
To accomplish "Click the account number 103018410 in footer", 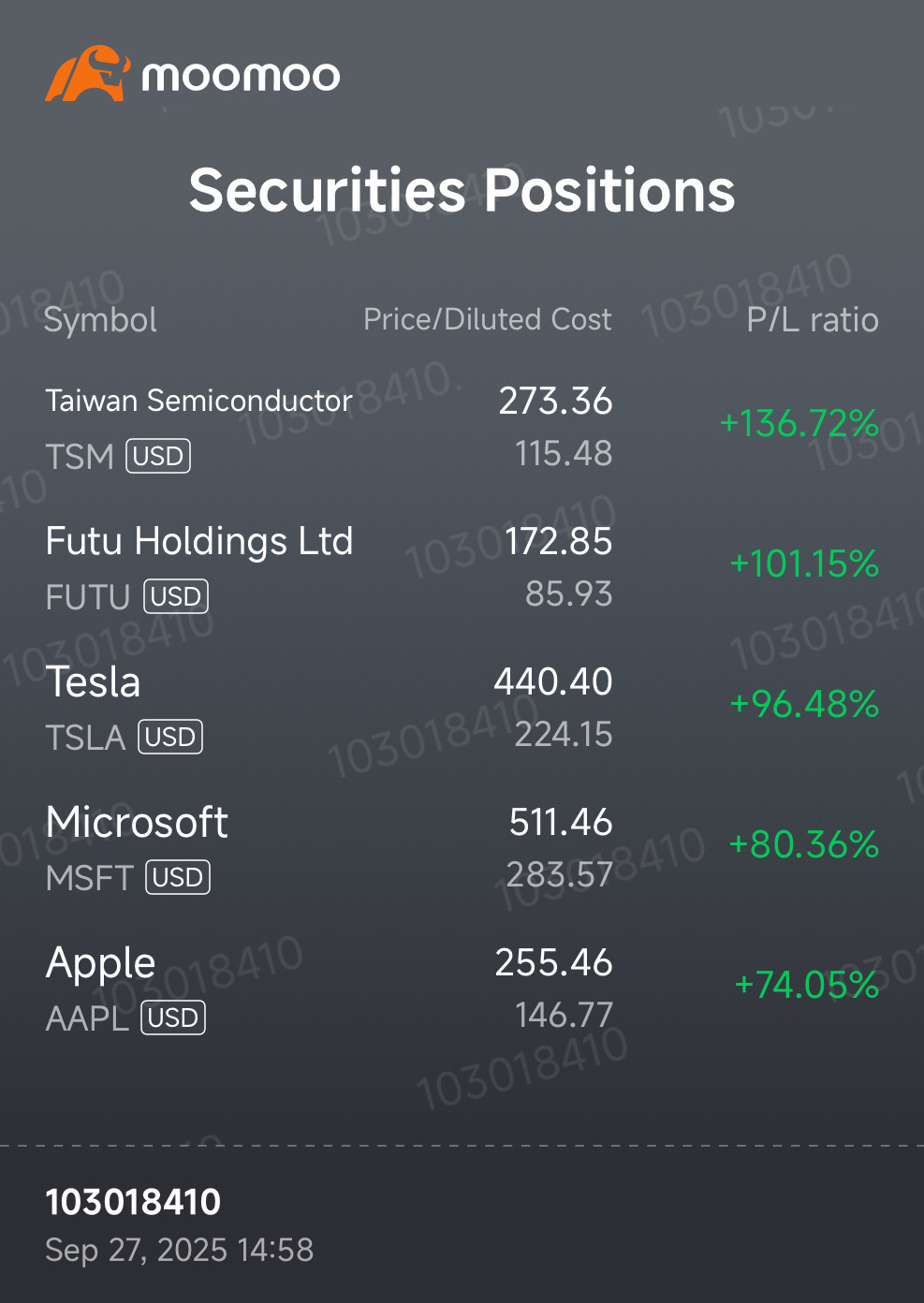I will (x=133, y=1203).
